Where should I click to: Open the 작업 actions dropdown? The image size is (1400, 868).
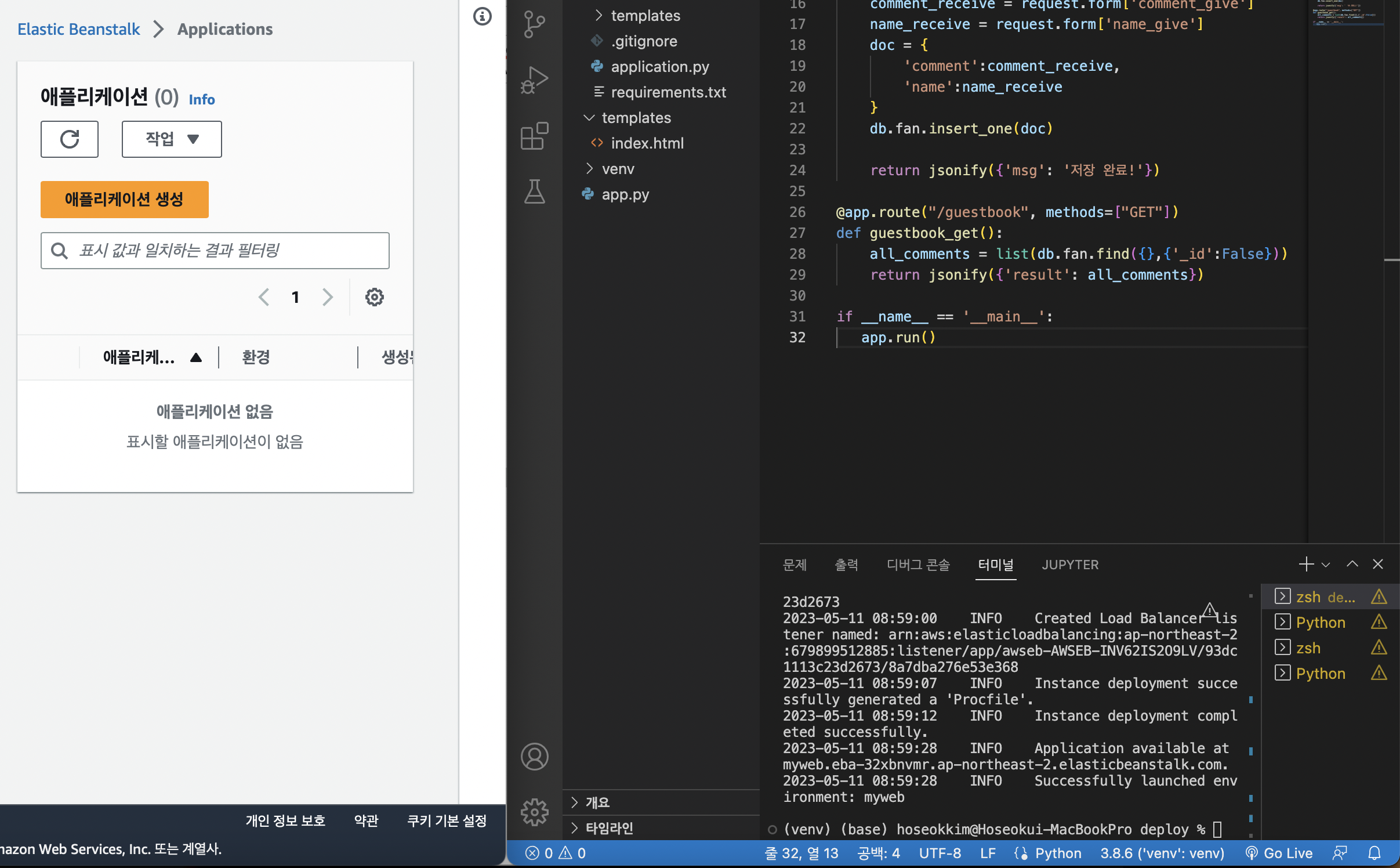pyautogui.click(x=172, y=139)
